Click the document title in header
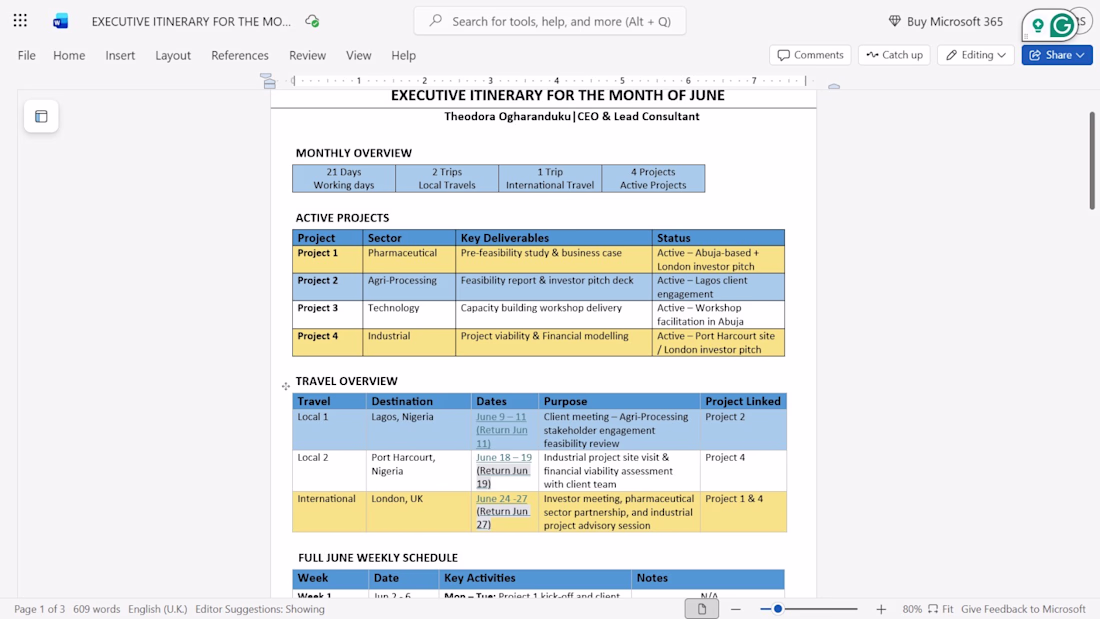Screen dimensions: 1100x619 (191, 21)
